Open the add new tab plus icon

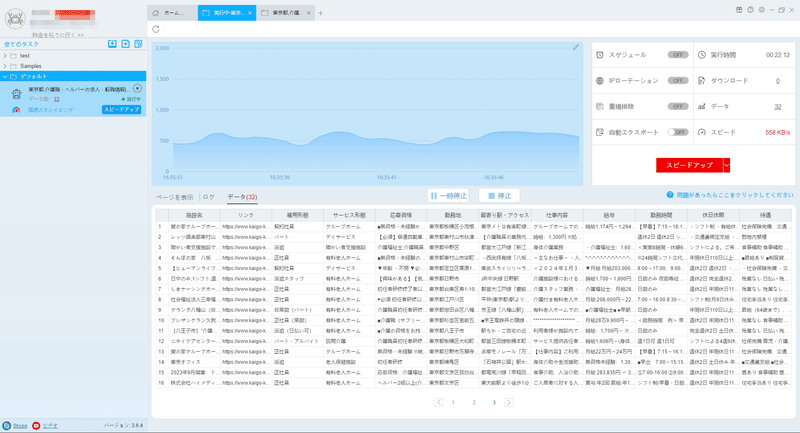320,13
